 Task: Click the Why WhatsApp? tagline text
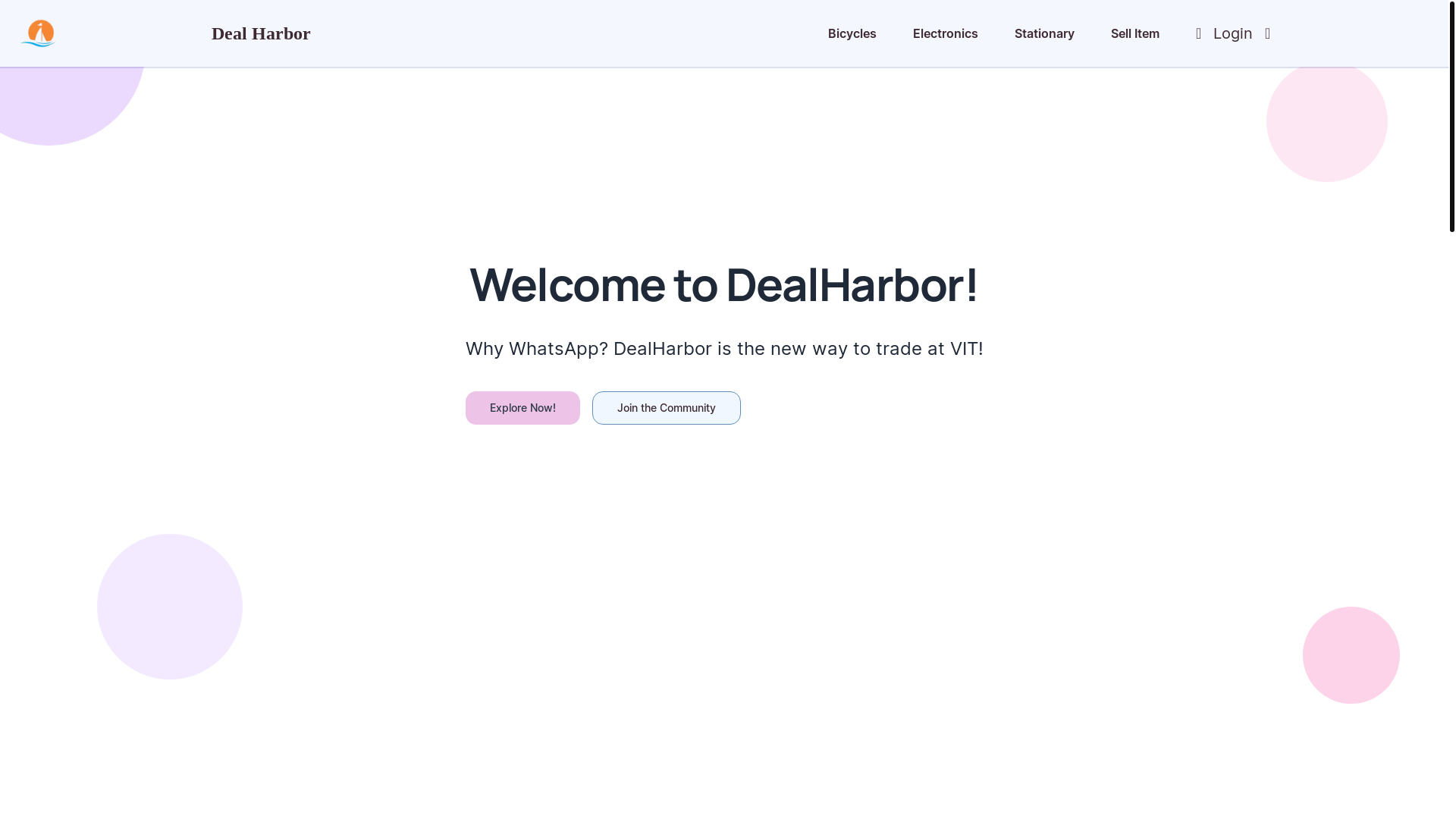click(x=724, y=348)
